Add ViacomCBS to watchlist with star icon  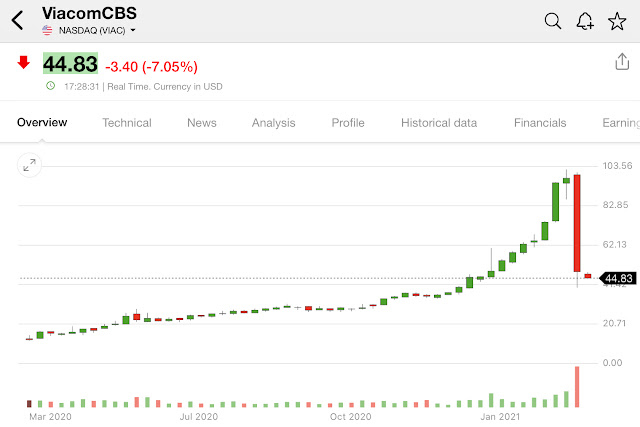617,21
